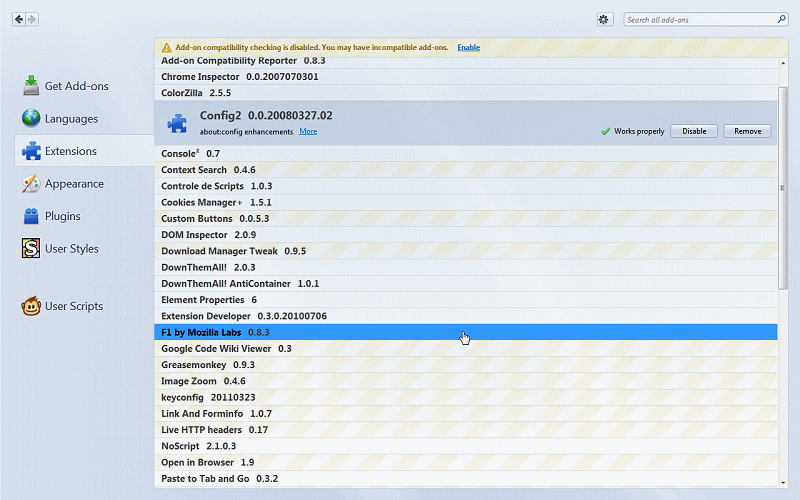800x500 pixels.
Task: Open the Plugins category
Action: click(84, 216)
